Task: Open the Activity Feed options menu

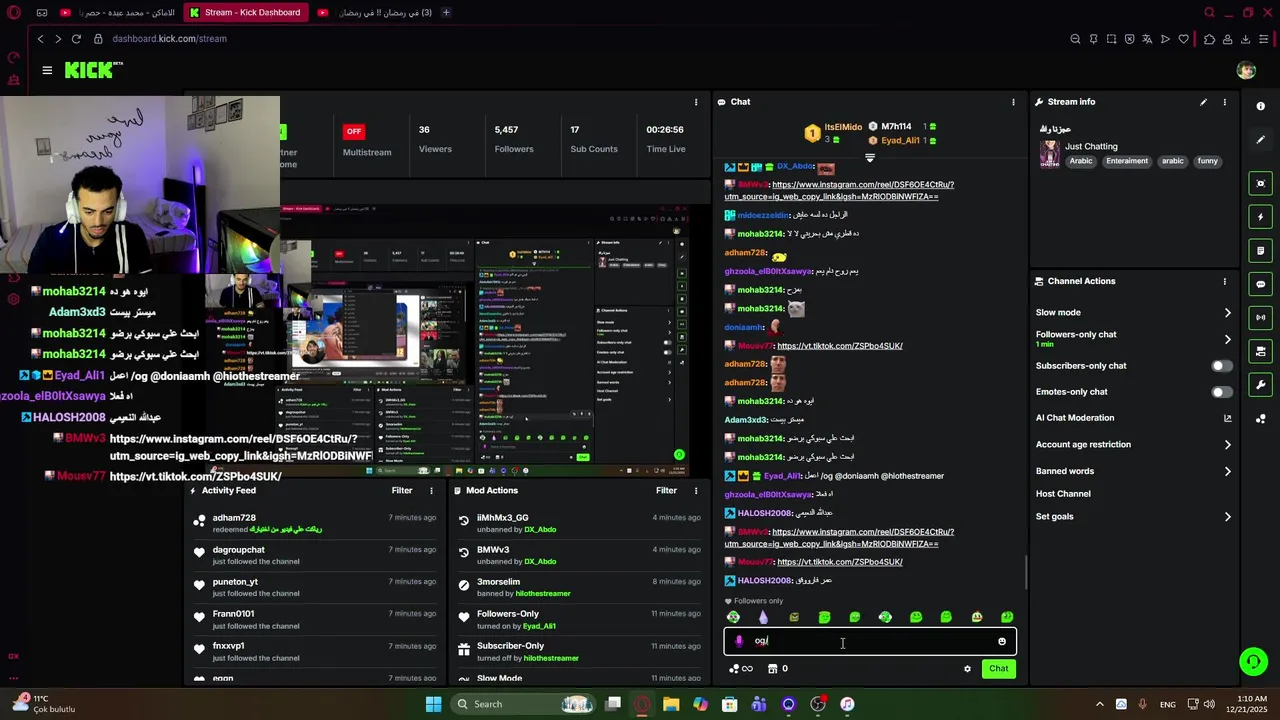Action: [431, 491]
